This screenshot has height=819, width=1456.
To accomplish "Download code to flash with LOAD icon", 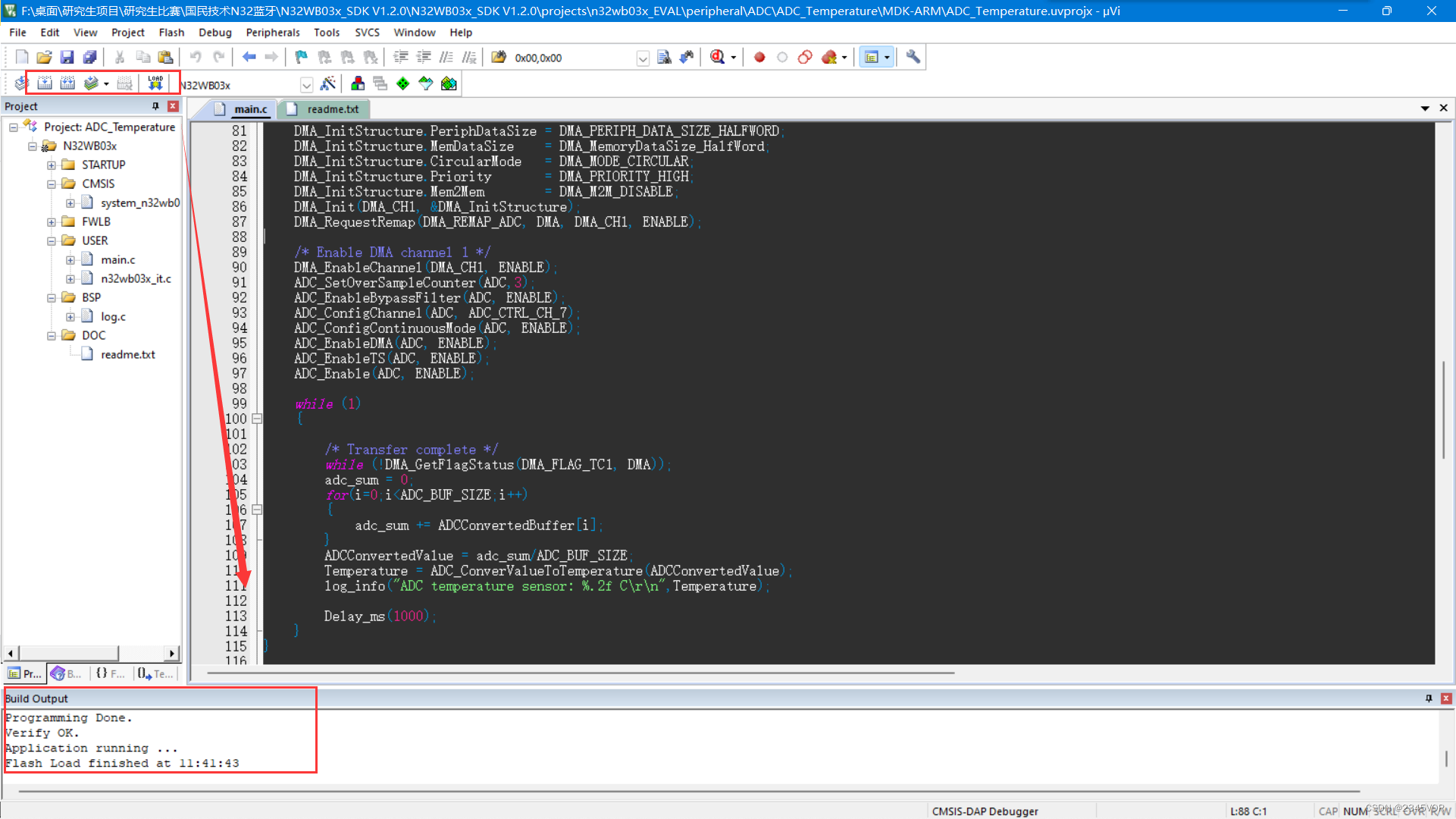I will point(155,83).
